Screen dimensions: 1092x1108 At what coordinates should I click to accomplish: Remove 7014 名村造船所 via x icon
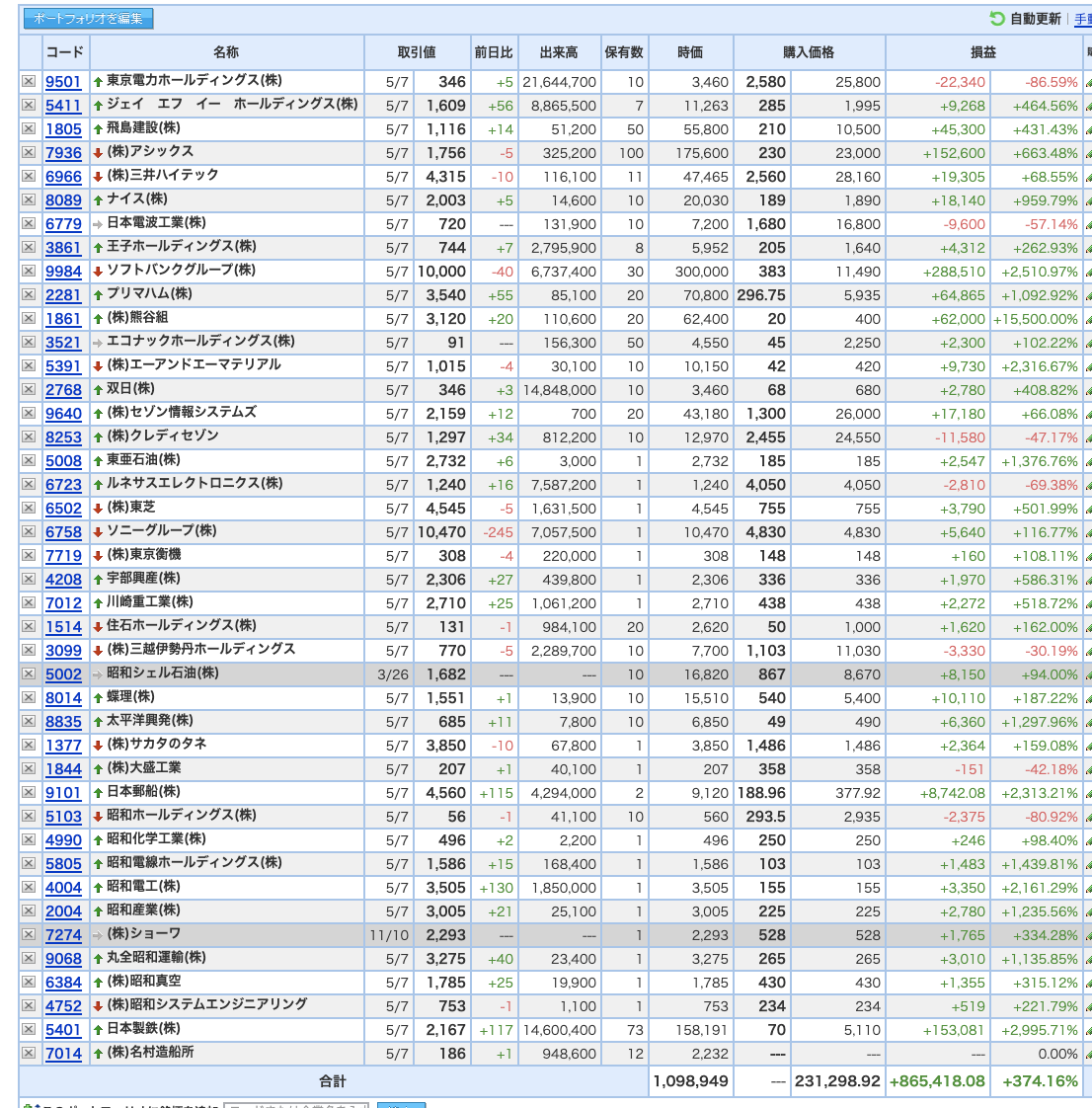pyautogui.click(x=29, y=1053)
